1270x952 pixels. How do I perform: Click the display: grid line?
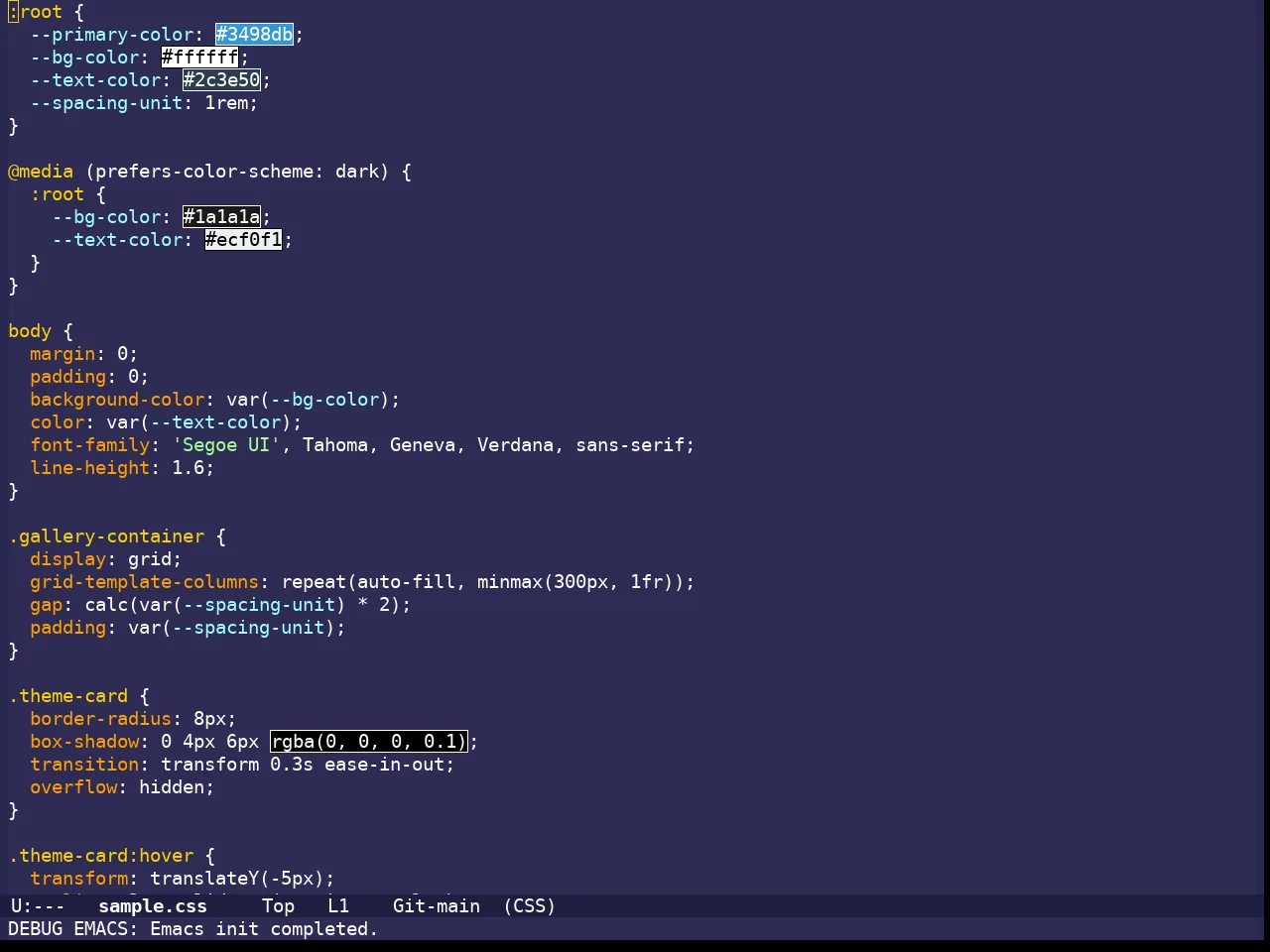point(106,559)
